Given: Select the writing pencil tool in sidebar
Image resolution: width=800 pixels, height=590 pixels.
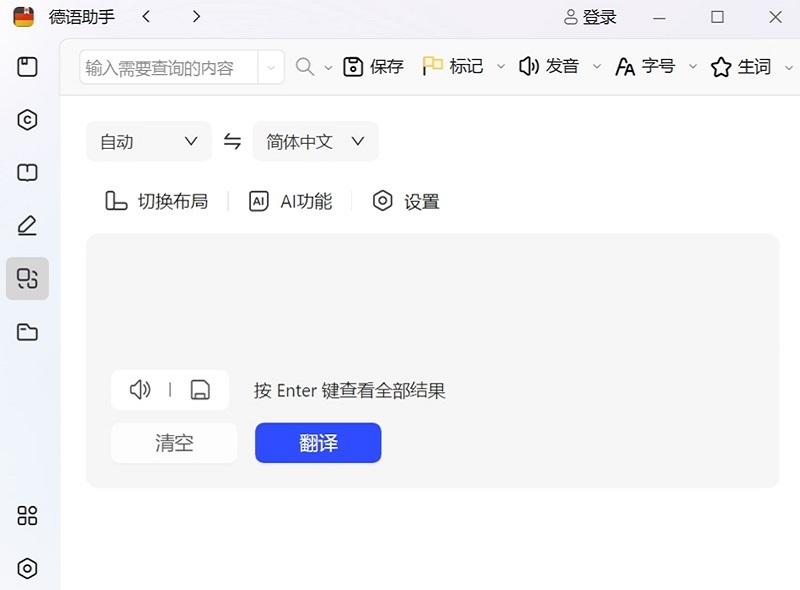Looking at the screenshot, I should tap(27, 225).
